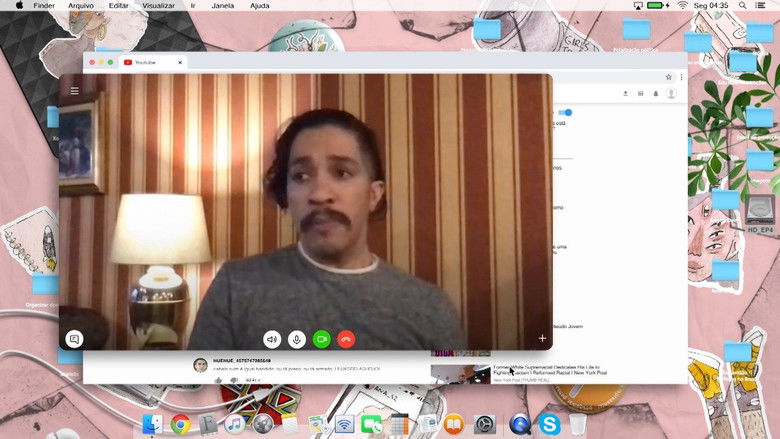Image resolution: width=780 pixels, height=439 pixels.
Task: Open the Visualizar menu in menu bar
Action: pos(158,6)
